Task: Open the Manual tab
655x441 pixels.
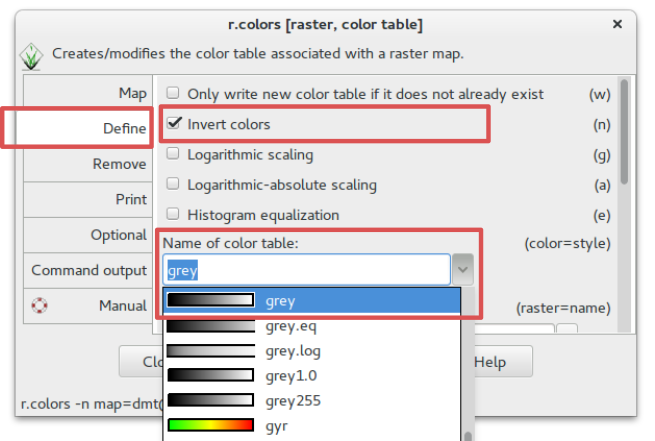Action: click(88, 306)
